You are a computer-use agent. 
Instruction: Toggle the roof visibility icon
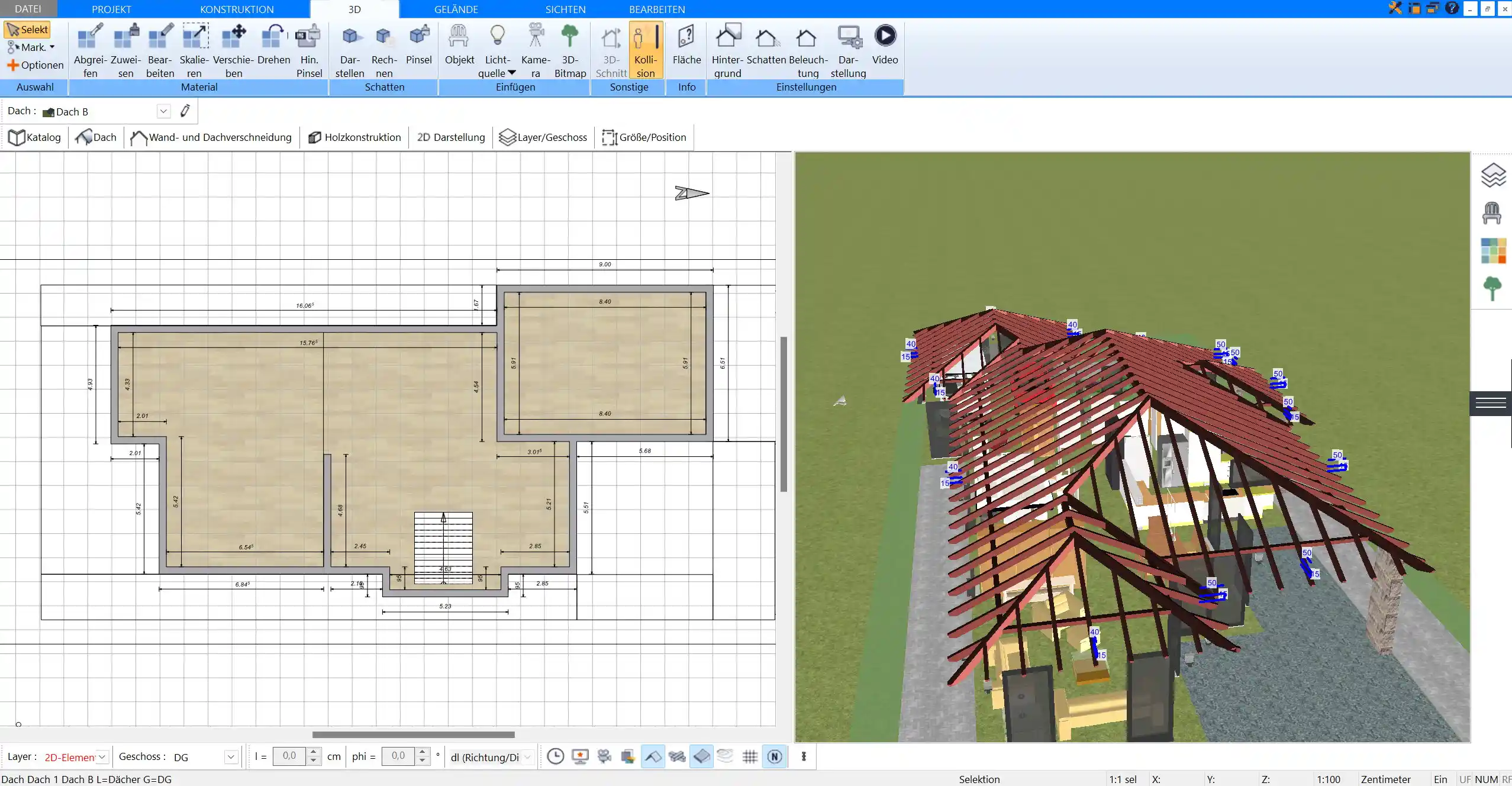[653, 756]
